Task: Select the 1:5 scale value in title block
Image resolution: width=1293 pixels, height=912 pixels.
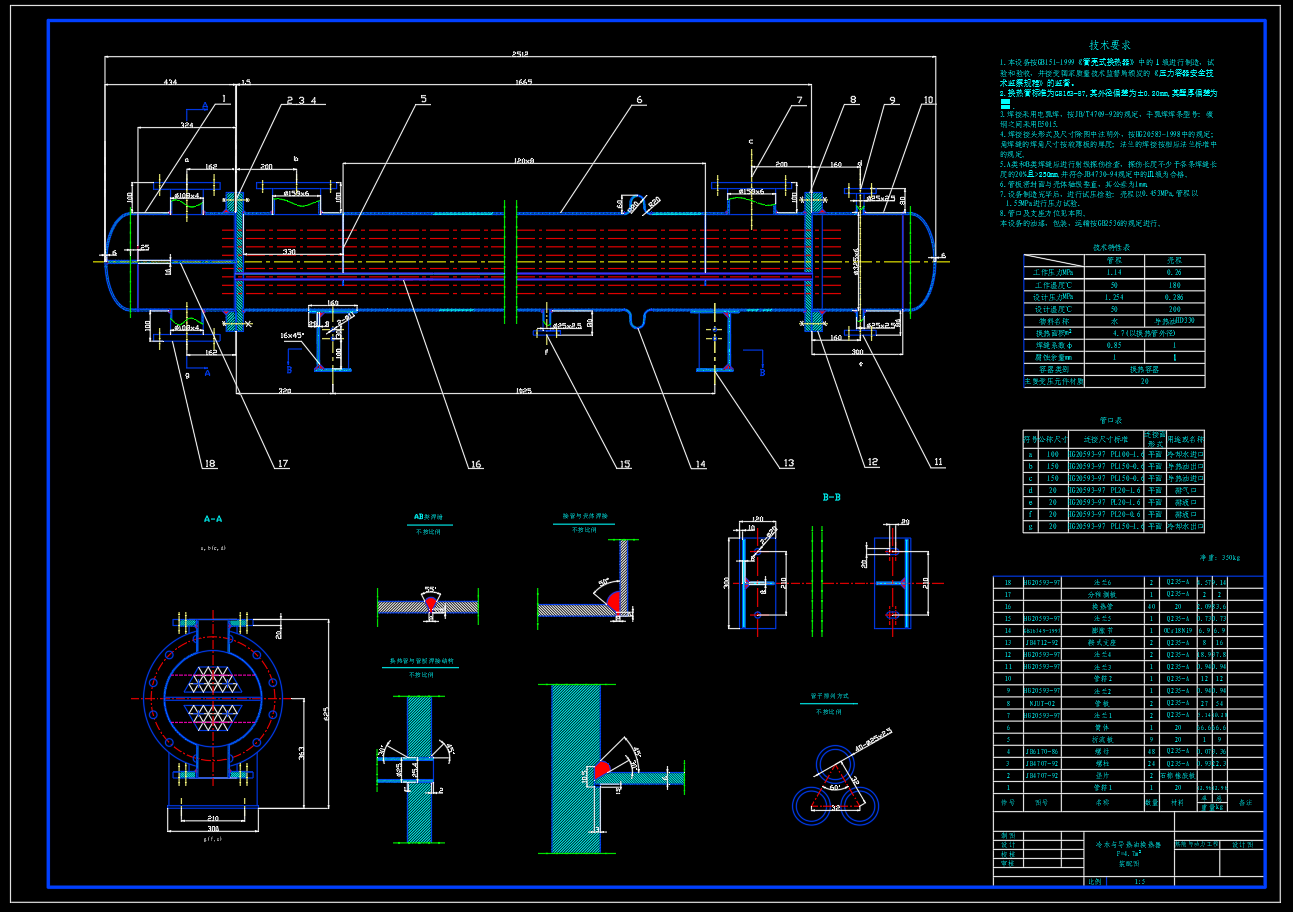Action: [1140, 882]
